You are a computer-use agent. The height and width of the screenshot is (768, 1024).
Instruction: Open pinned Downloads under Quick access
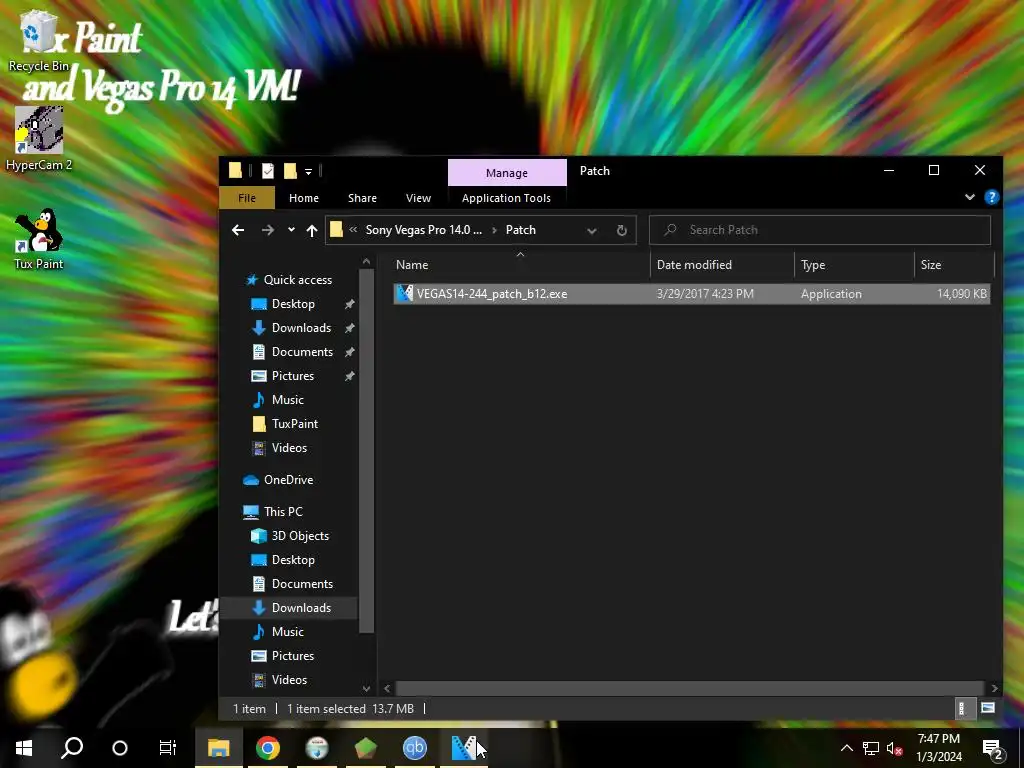coord(301,328)
